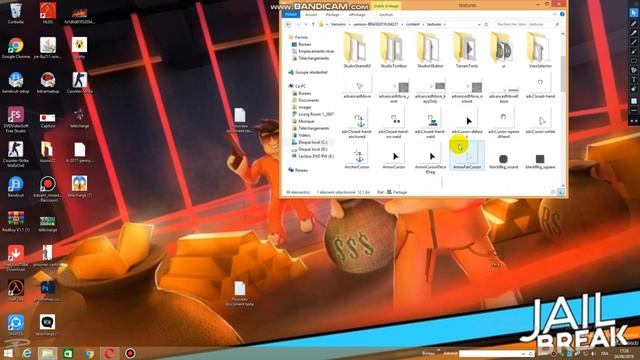This screenshot has height=360, width=640.
Task: Open Vidéos in the navigation pane
Action: [301, 135]
